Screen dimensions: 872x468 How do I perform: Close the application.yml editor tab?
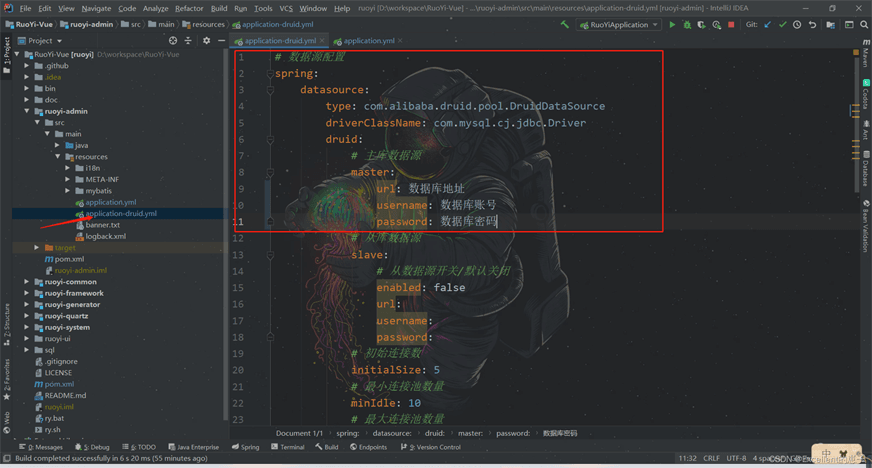(400, 41)
